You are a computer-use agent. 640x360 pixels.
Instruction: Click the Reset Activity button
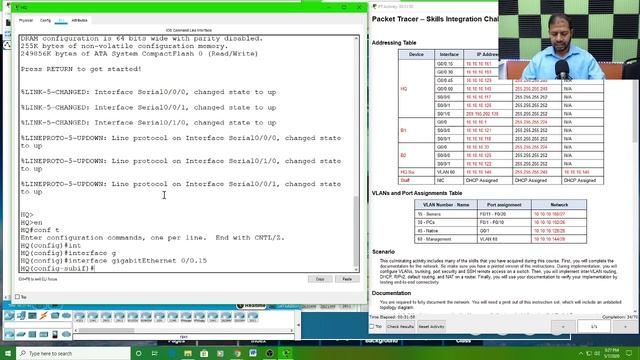(x=431, y=327)
